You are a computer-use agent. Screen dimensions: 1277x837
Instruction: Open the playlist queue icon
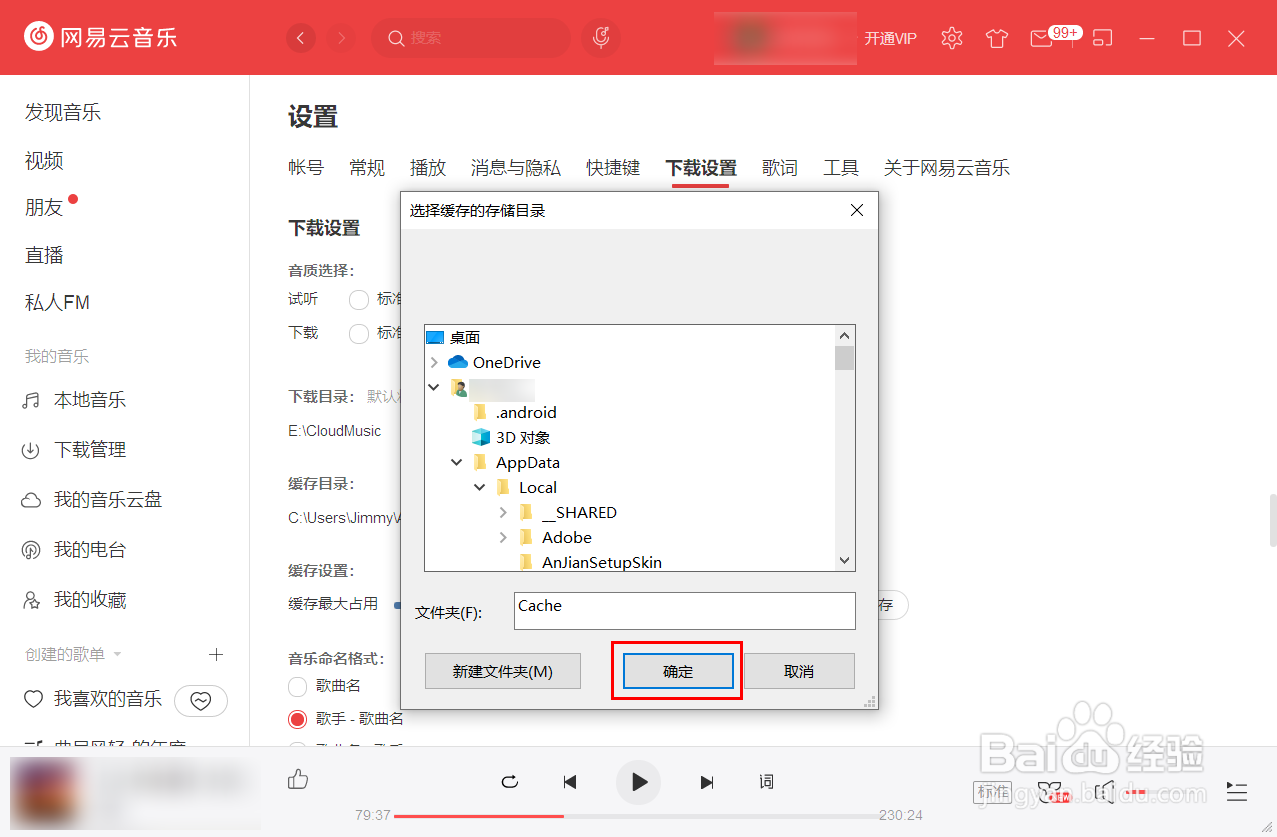(x=1237, y=792)
